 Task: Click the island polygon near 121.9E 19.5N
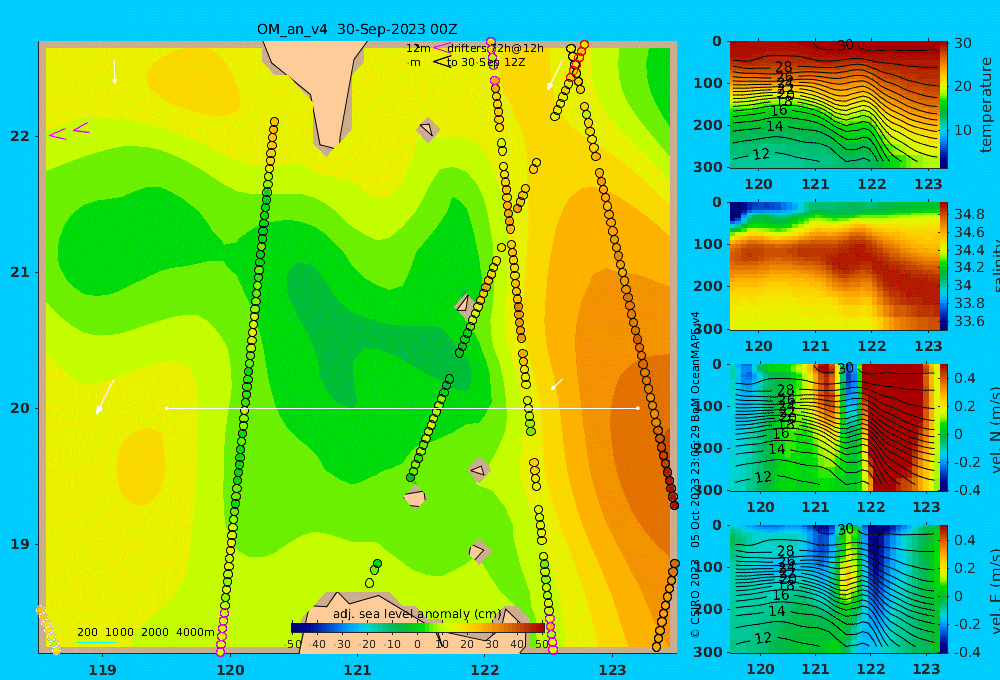pyautogui.click(x=478, y=471)
